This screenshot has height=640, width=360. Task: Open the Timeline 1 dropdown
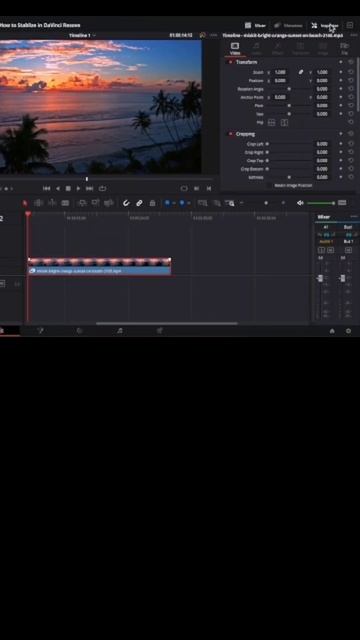82,36
